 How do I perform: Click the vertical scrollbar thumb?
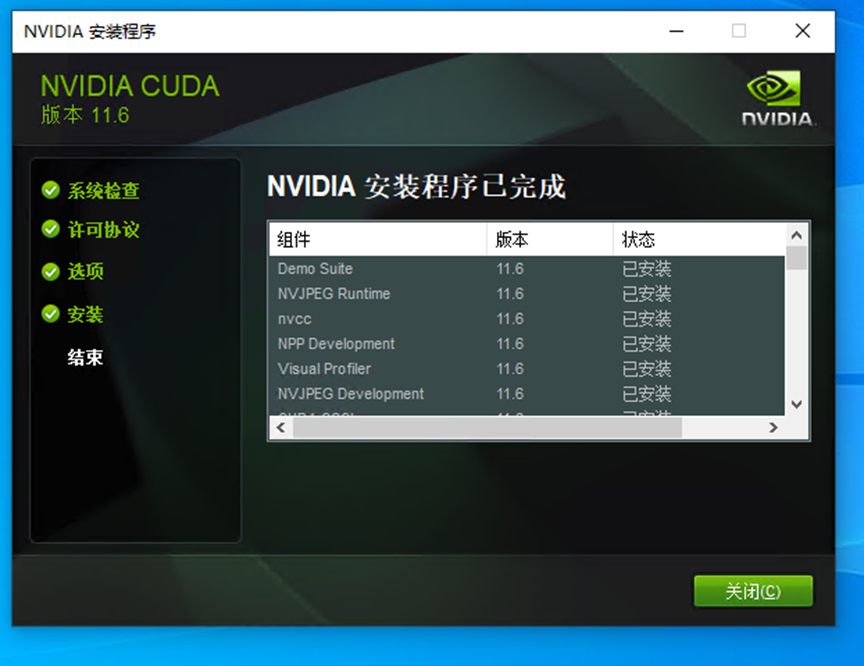(x=796, y=258)
